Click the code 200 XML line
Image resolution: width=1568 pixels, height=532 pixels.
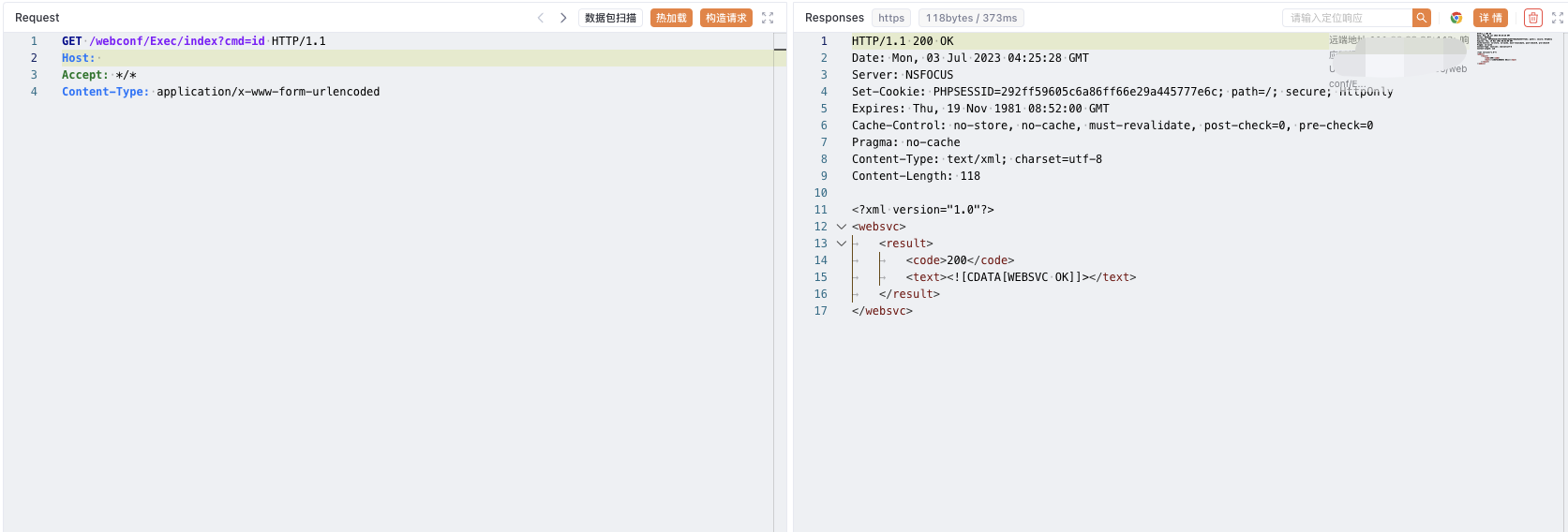click(x=960, y=260)
